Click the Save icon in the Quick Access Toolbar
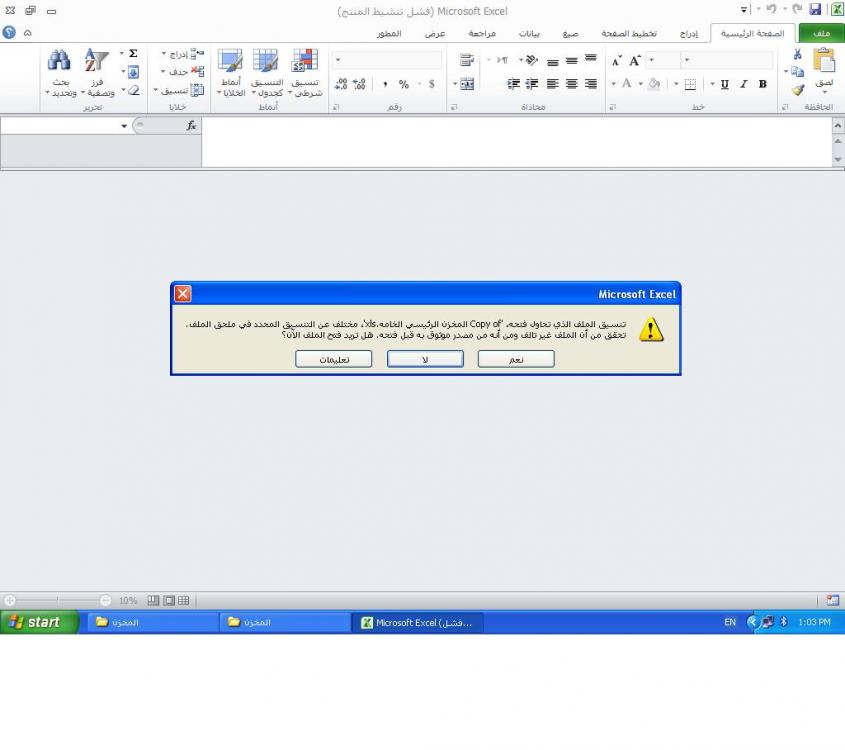Screen dimensions: 845x750 [815, 10]
